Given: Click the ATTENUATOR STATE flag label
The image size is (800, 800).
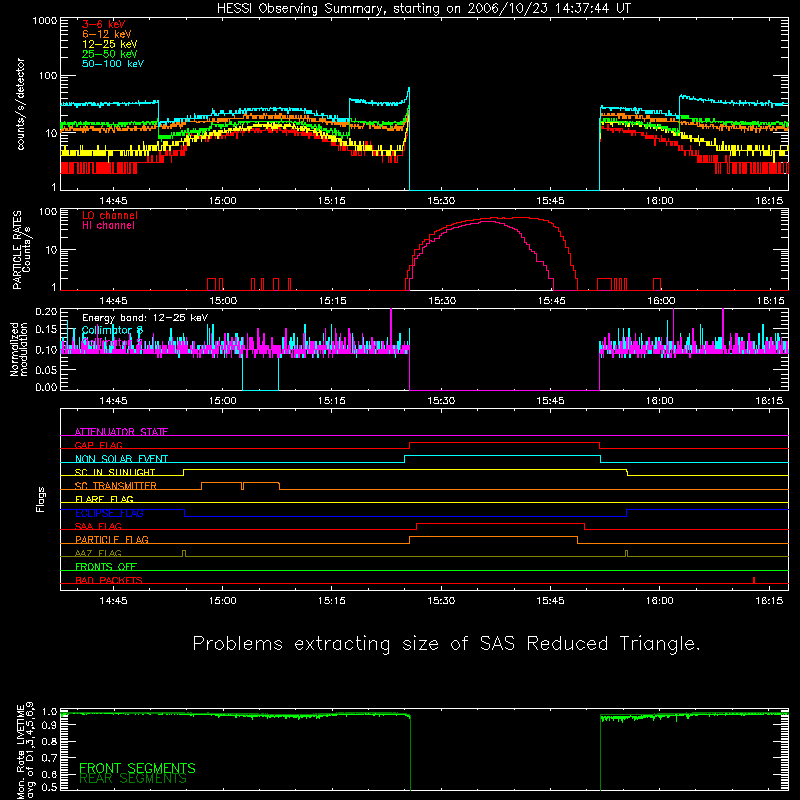Looking at the screenshot, I should (121, 432).
